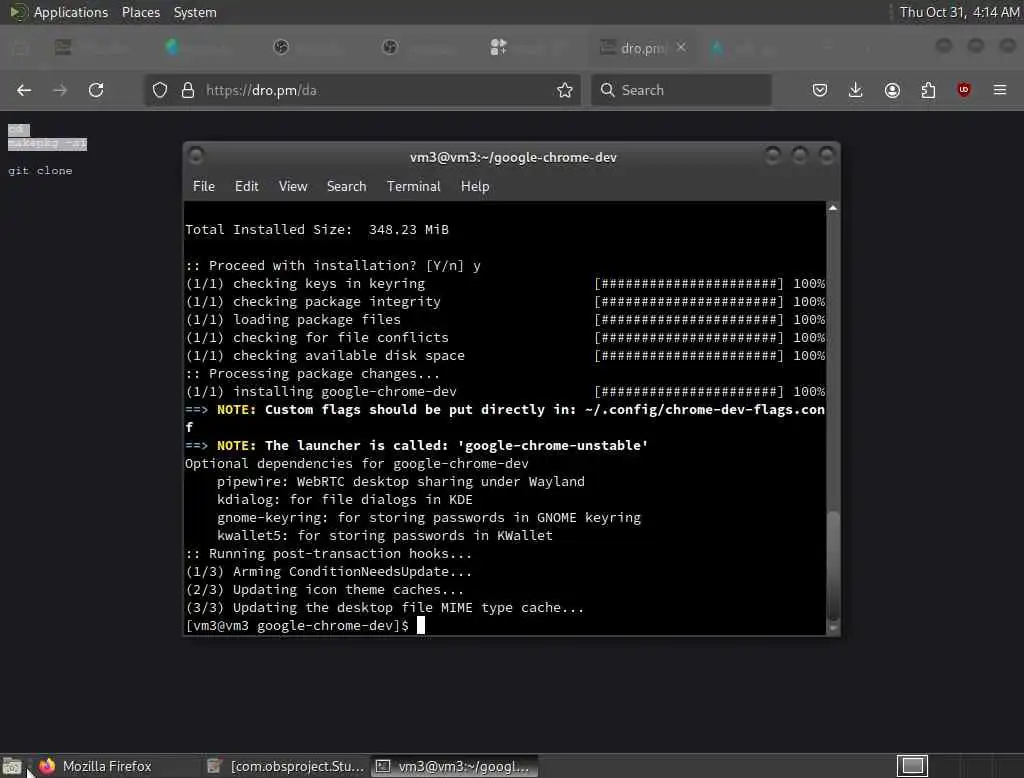Click the 'NOTE: Custom flags' line
Viewport: 1024px width, 778px height.
click(505, 410)
